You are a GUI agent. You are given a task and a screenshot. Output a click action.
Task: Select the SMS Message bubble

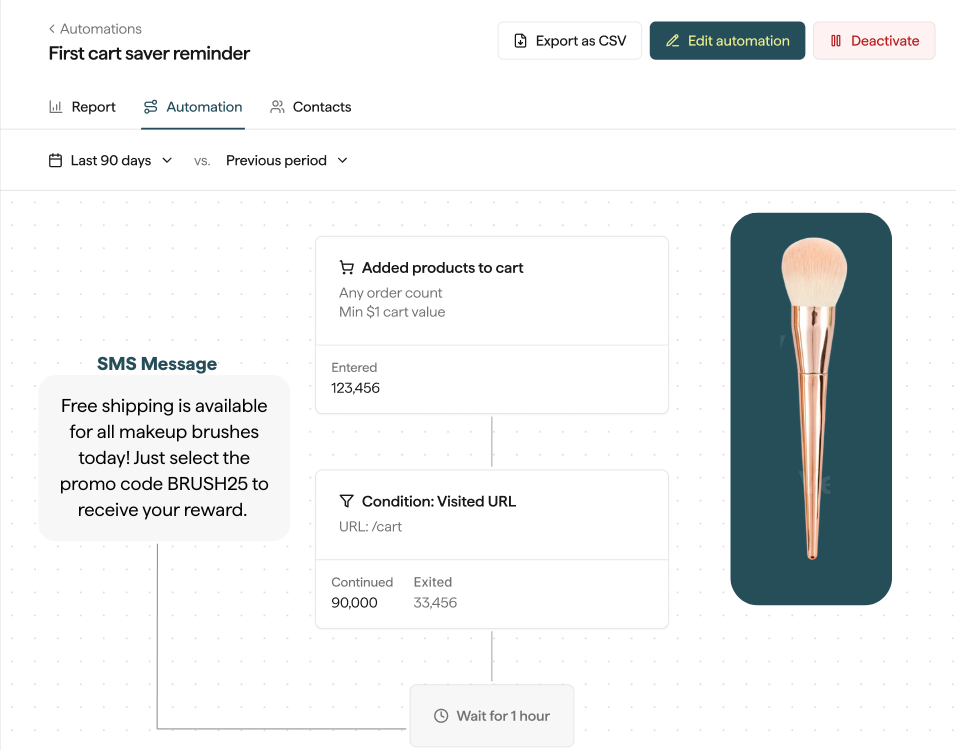point(164,457)
